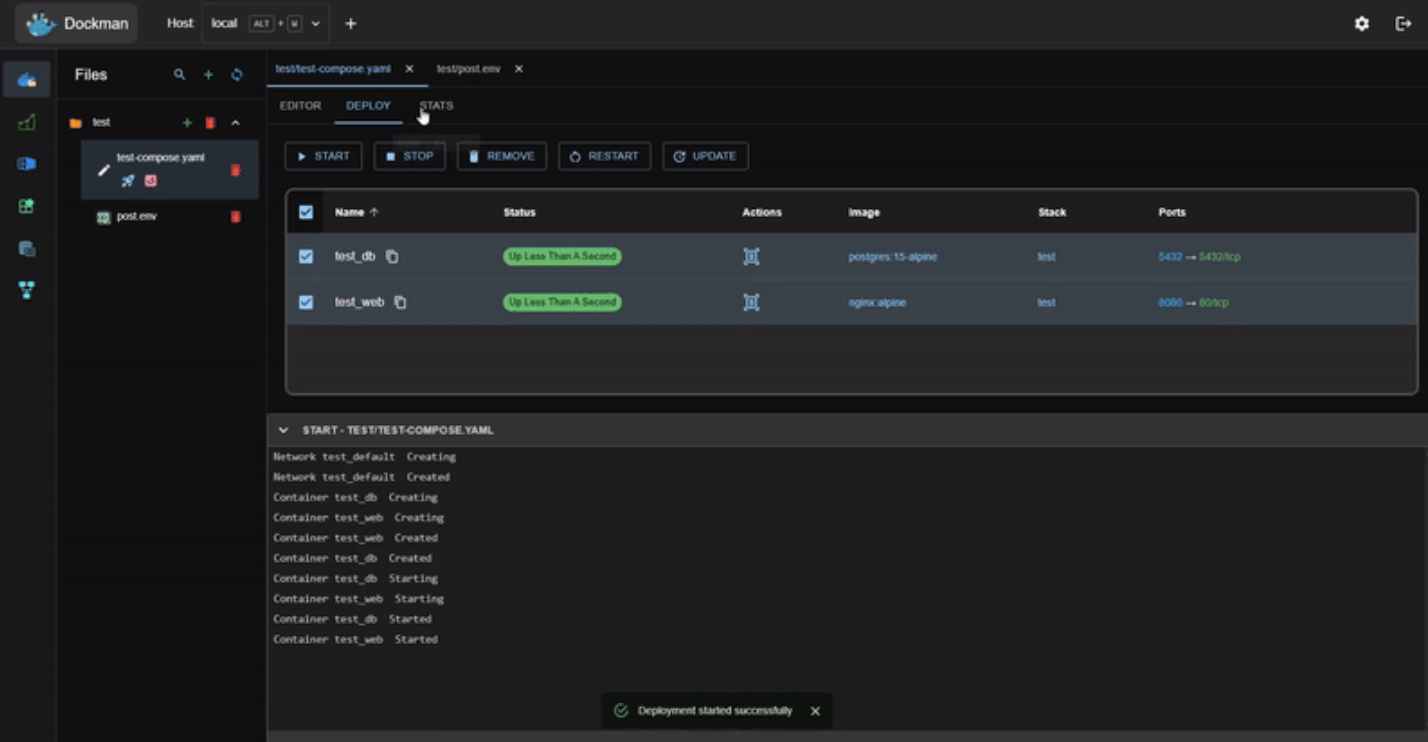Open the test stack link for test_web
The image size is (1428, 742).
[x=1046, y=302]
